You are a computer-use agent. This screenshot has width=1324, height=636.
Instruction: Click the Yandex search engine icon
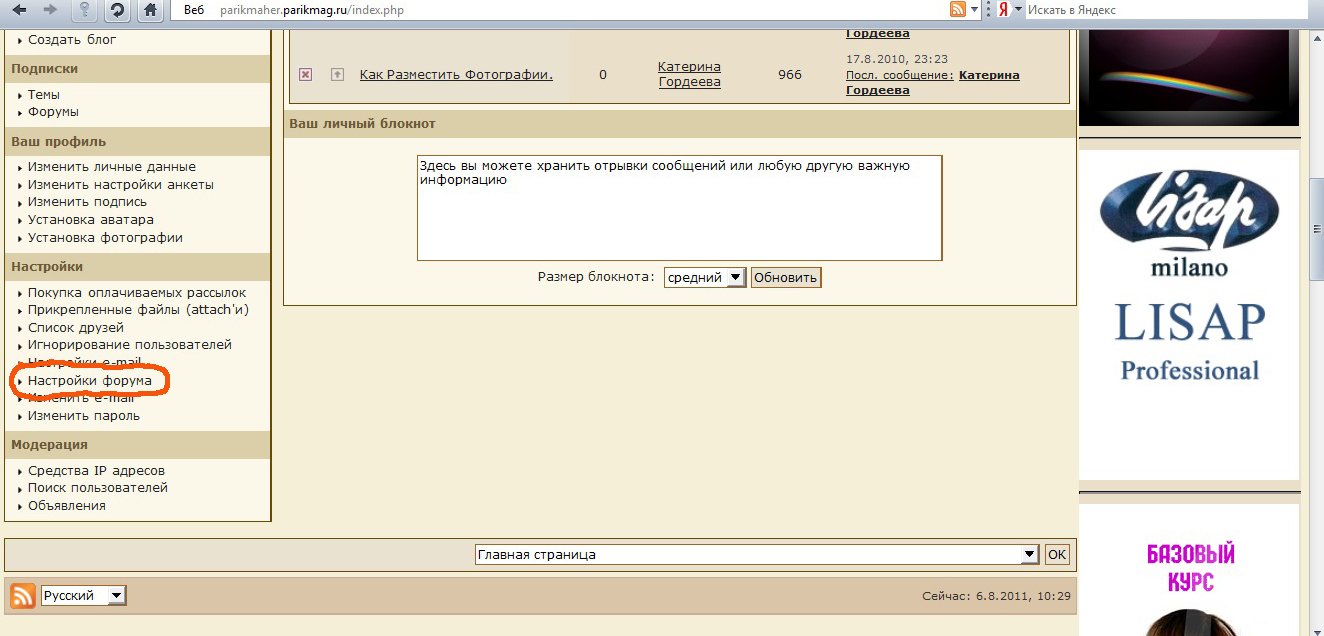1002,10
